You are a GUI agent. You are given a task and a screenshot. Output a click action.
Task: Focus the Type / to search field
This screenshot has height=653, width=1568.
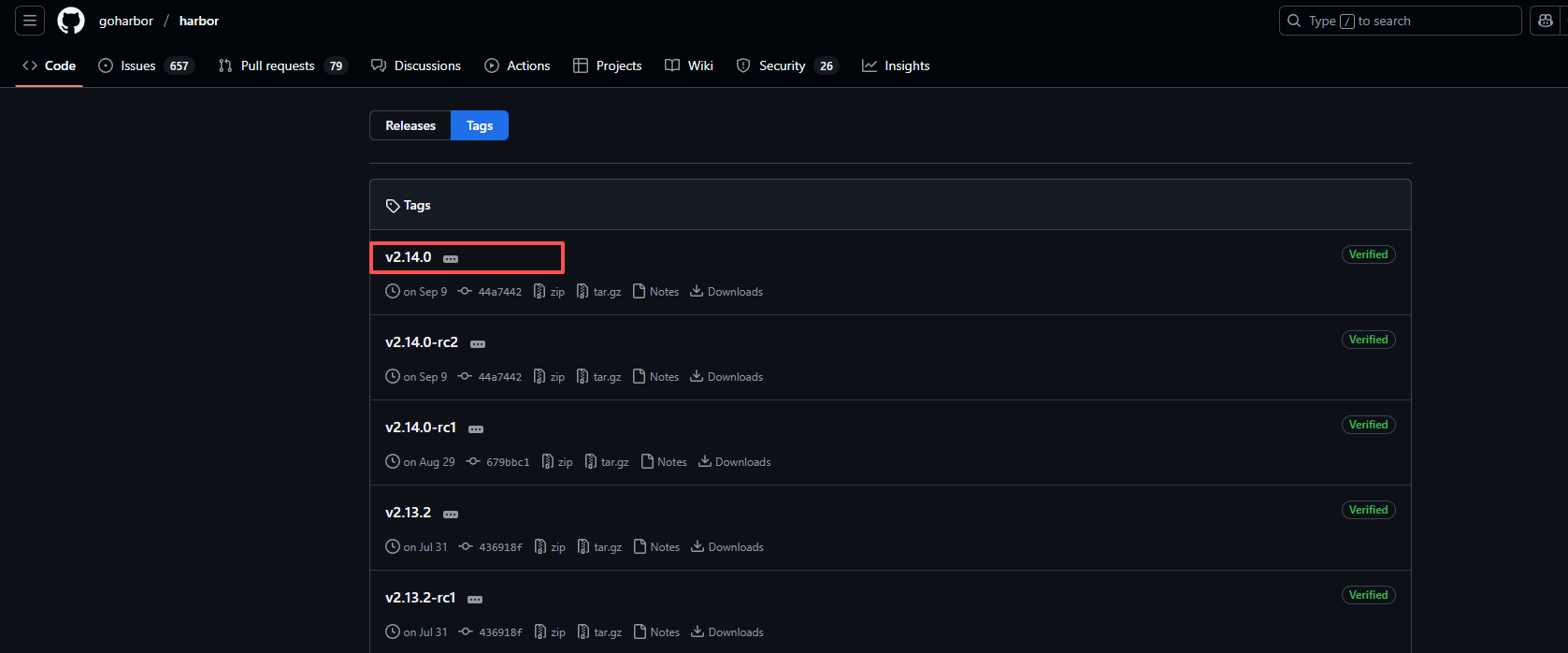pos(1400,21)
